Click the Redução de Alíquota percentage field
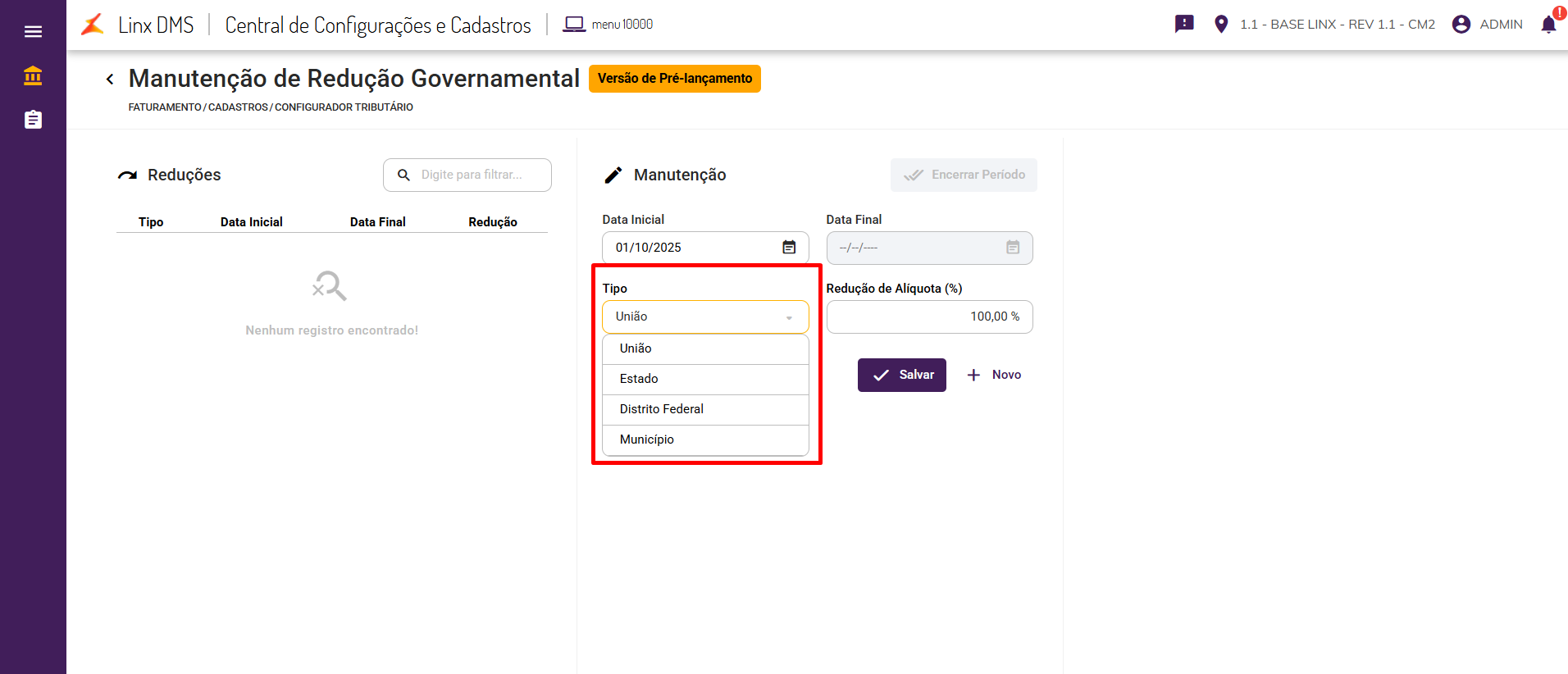The image size is (1568, 674). tap(929, 317)
